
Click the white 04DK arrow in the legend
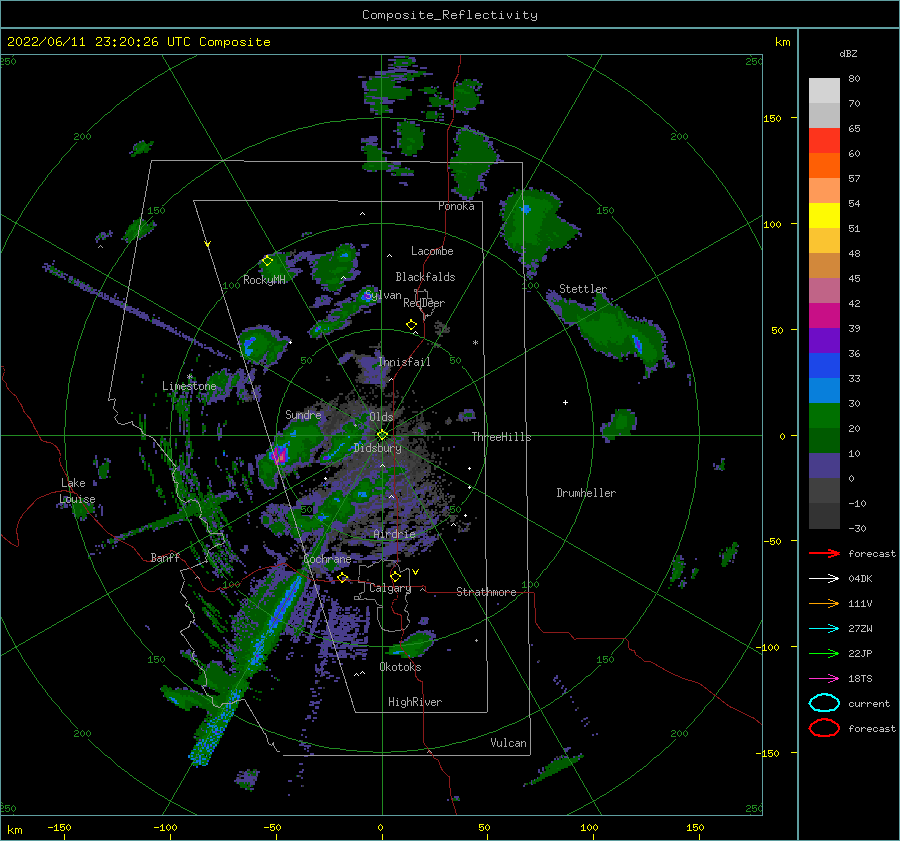[824, 578]
